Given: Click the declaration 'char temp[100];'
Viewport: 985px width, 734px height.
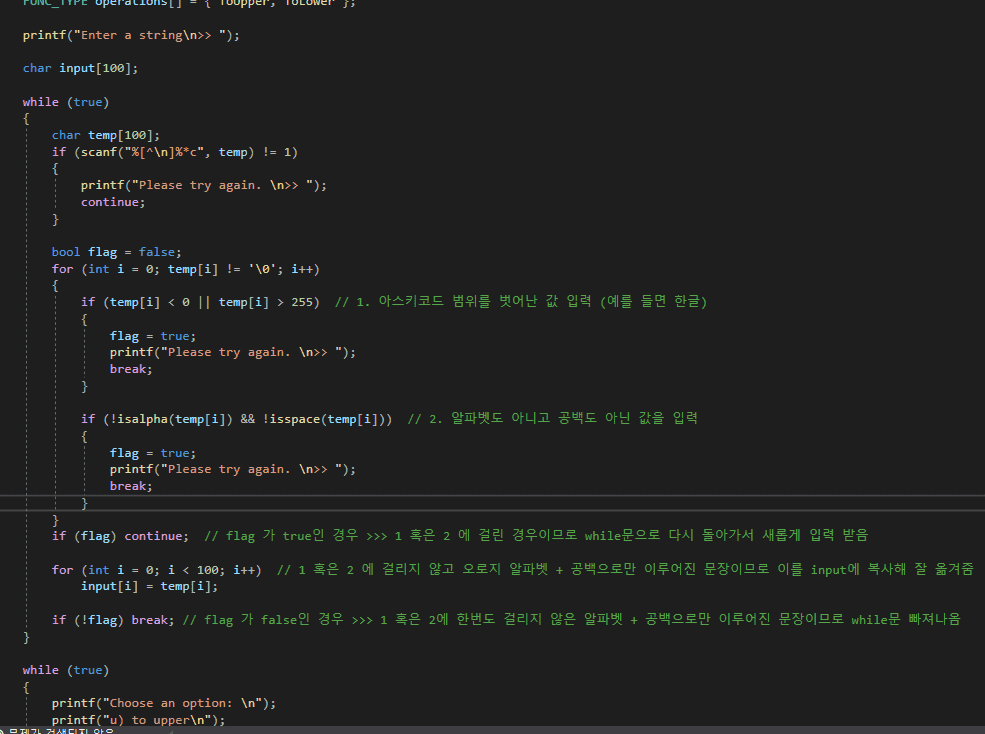Looking at the screenshot, I should [x=106, y=135].
